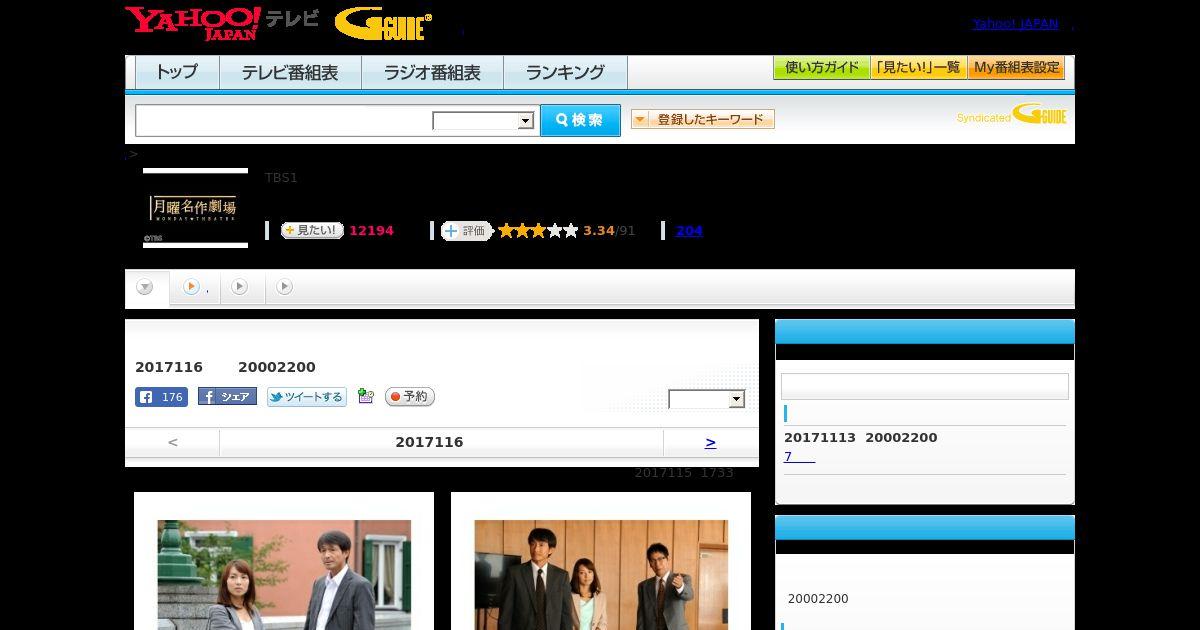Open the right photo of three people in office

tap(601, 575)
